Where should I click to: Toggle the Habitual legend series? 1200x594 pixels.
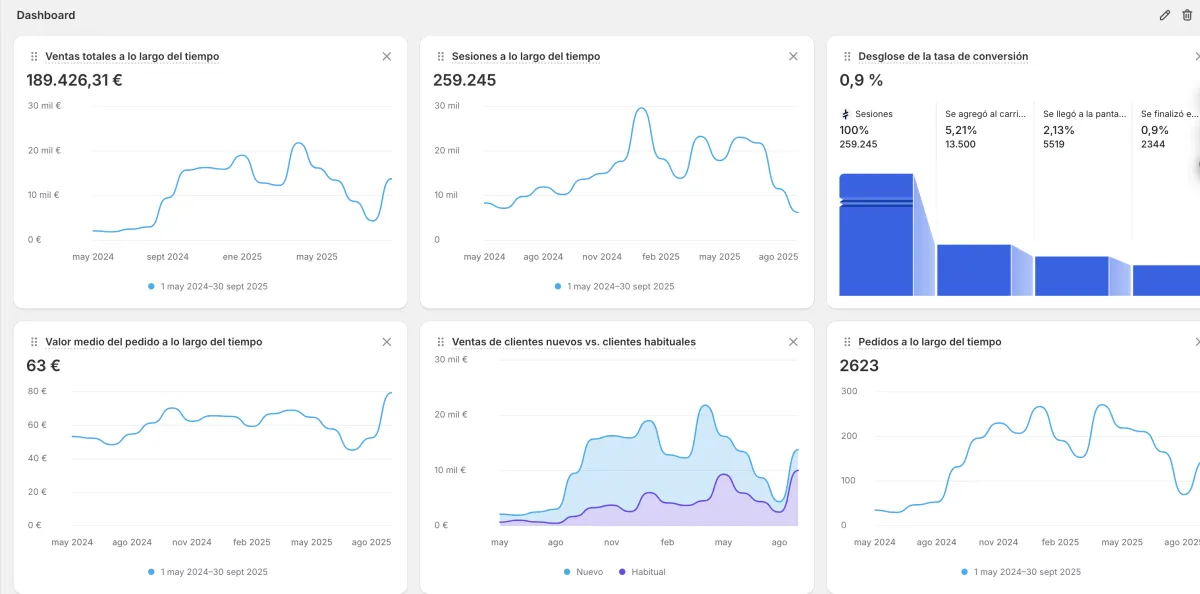coord(642,572)
